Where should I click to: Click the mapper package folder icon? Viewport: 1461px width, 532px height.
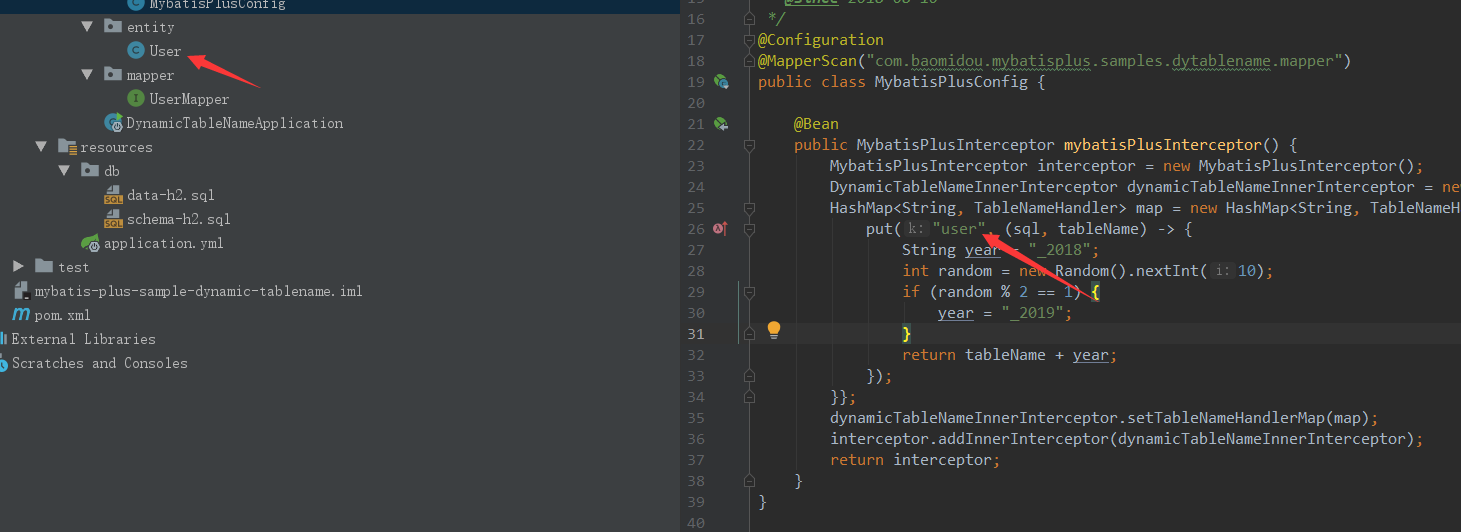click(113, 75)
